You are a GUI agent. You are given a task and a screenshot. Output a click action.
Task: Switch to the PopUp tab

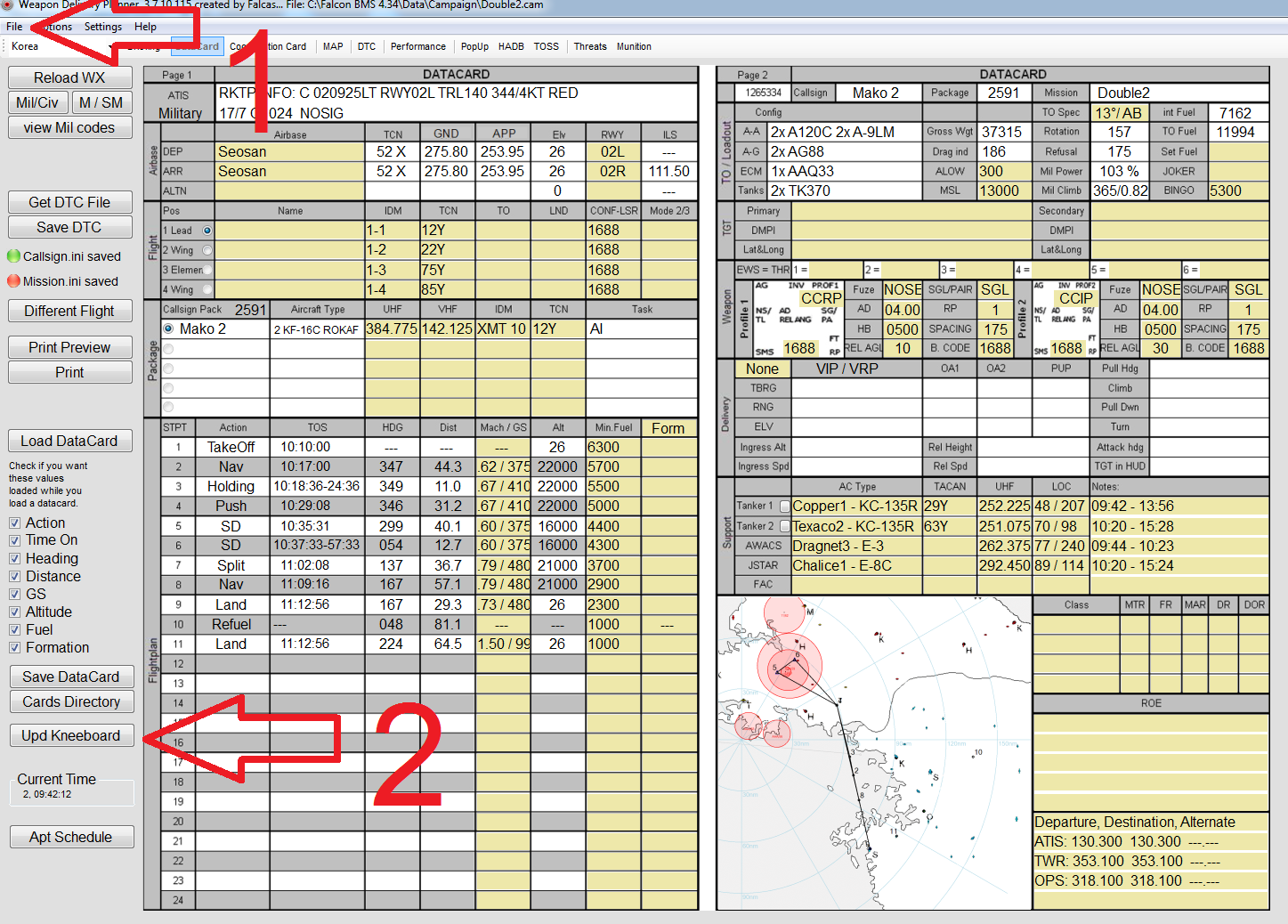(474, 46)
